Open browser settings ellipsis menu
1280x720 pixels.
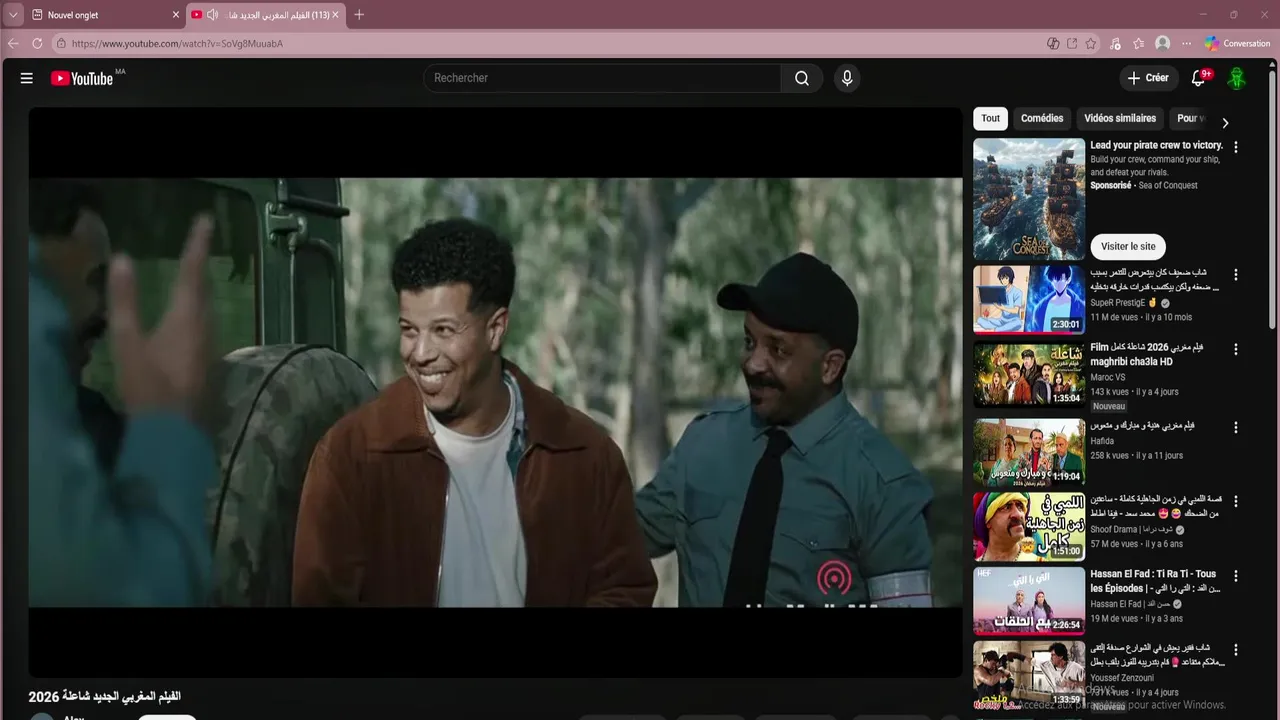(1187, 43)
